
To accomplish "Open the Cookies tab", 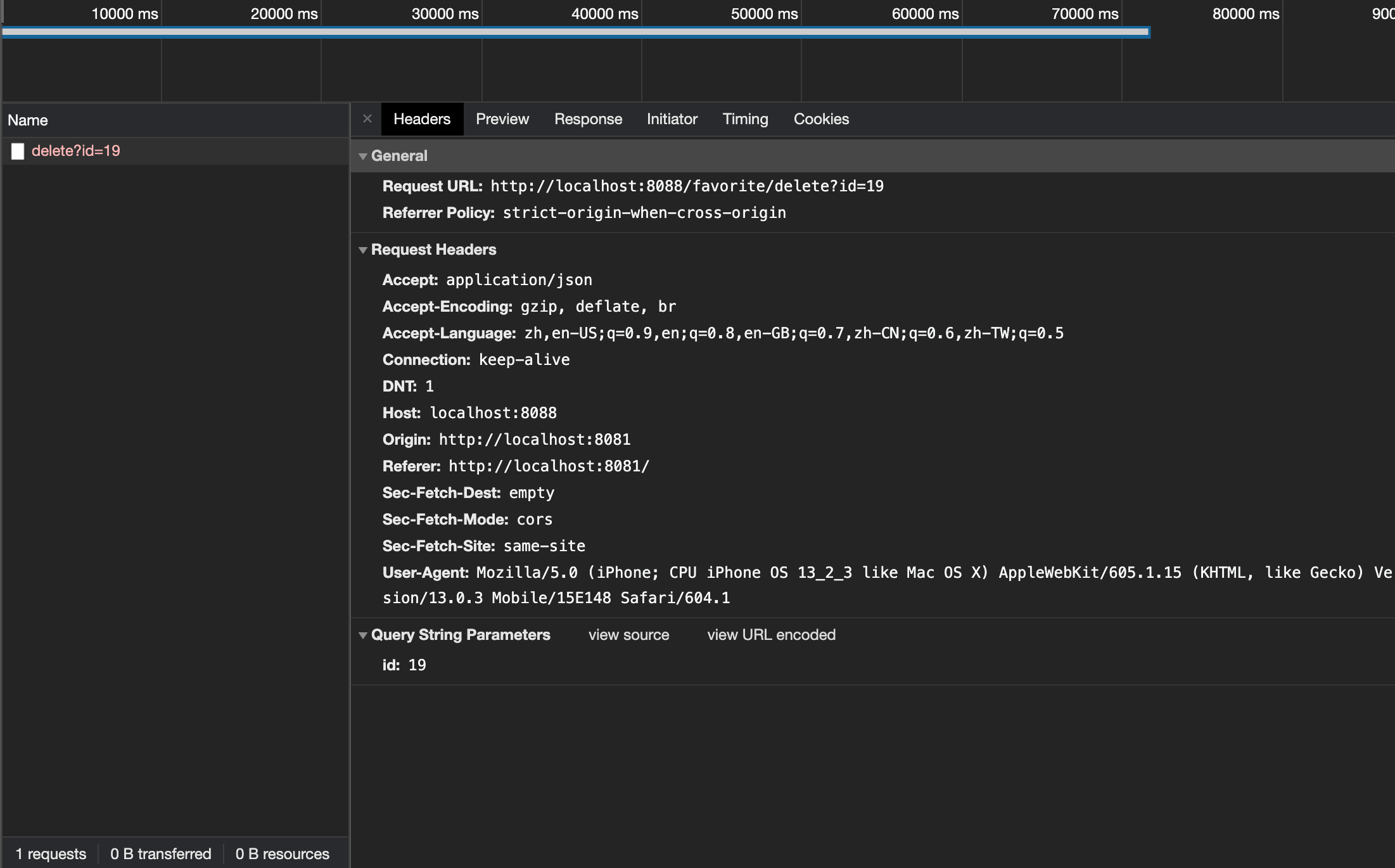I will tap(820, 118).
